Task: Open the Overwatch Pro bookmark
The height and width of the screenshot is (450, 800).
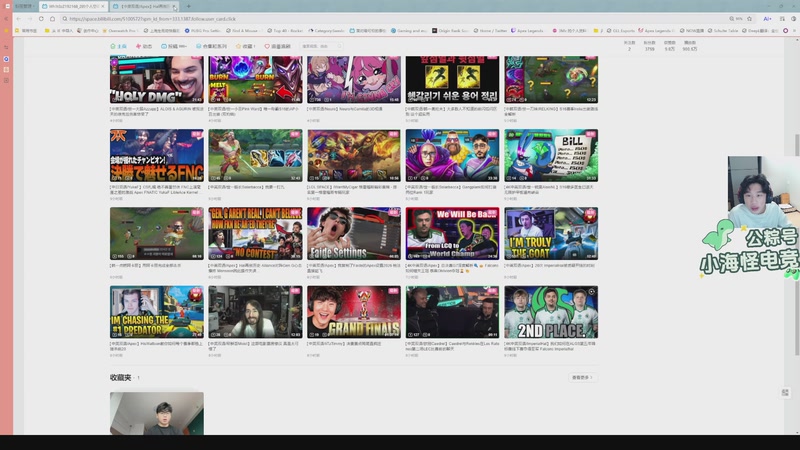Action: [x=119, y=31]
